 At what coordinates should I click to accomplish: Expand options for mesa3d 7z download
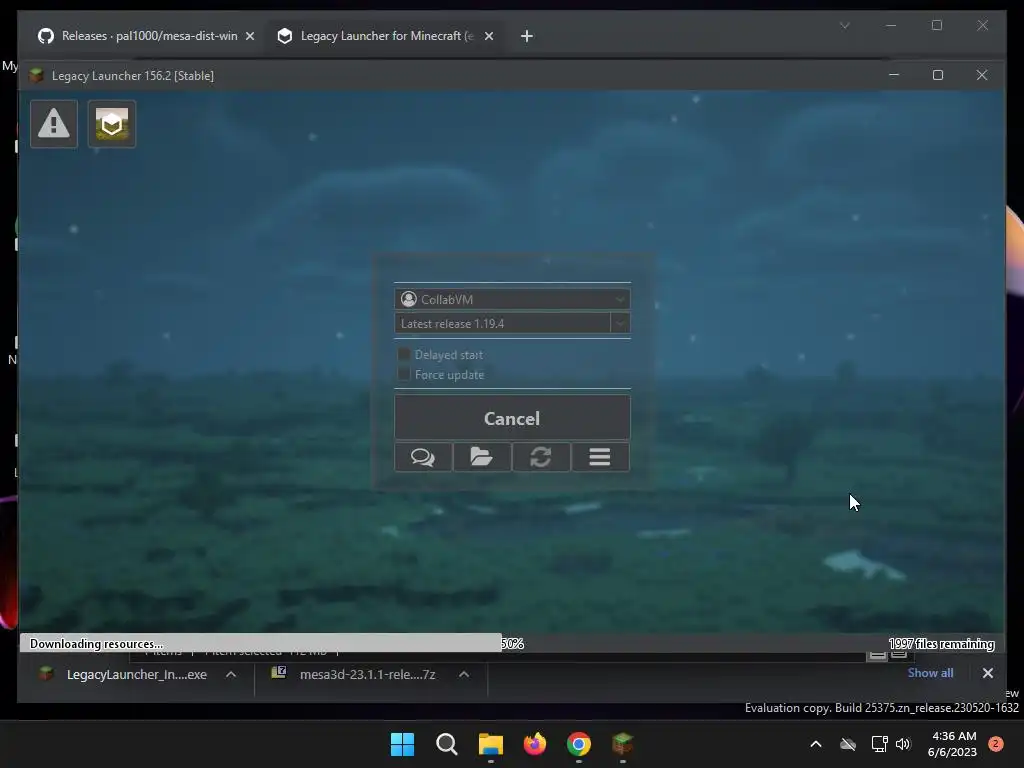click(464, 675)
